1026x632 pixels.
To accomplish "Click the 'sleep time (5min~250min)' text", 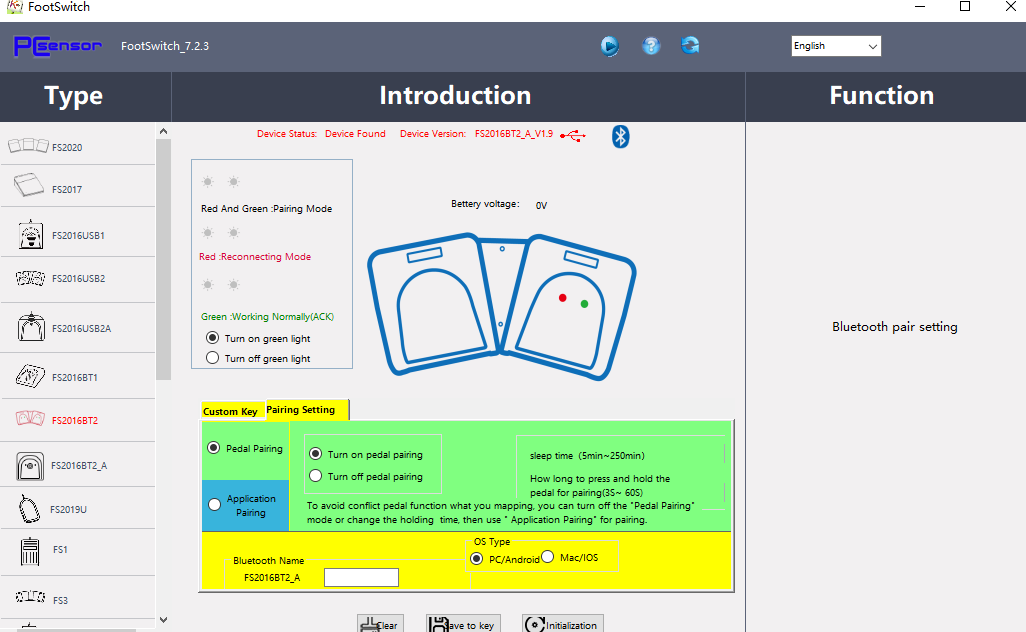I will 587,455.
